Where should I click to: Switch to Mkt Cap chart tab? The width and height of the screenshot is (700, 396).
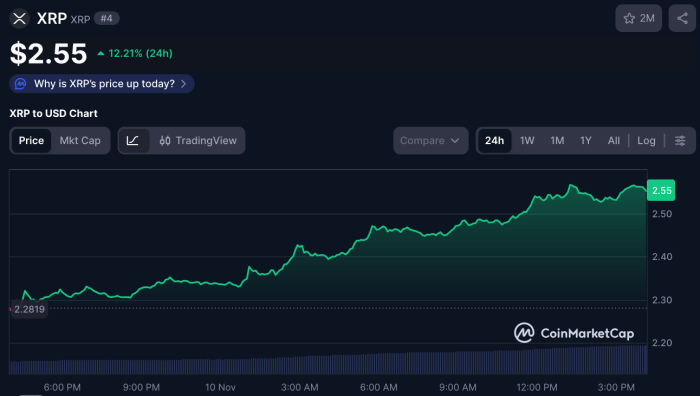pos(80,141)
